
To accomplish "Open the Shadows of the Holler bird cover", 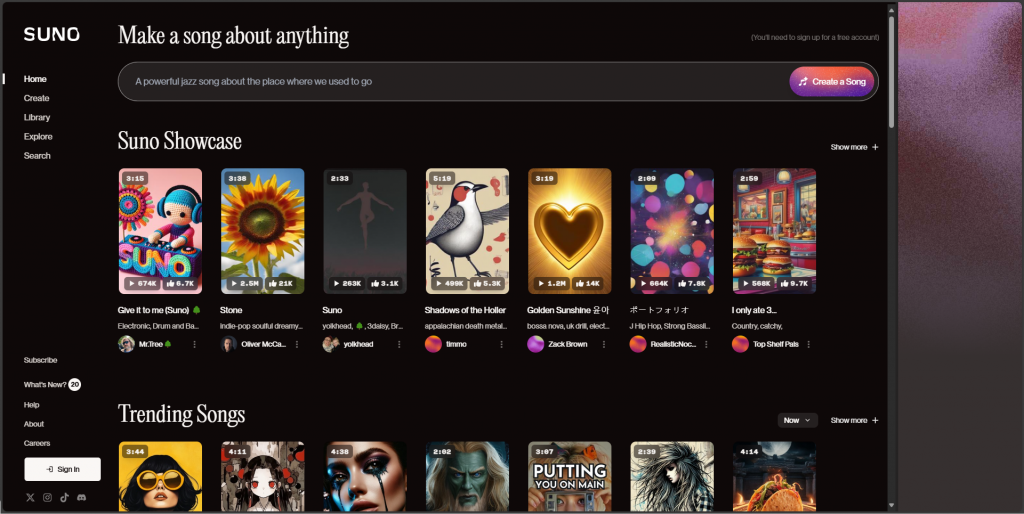I will tap(467, 231).
